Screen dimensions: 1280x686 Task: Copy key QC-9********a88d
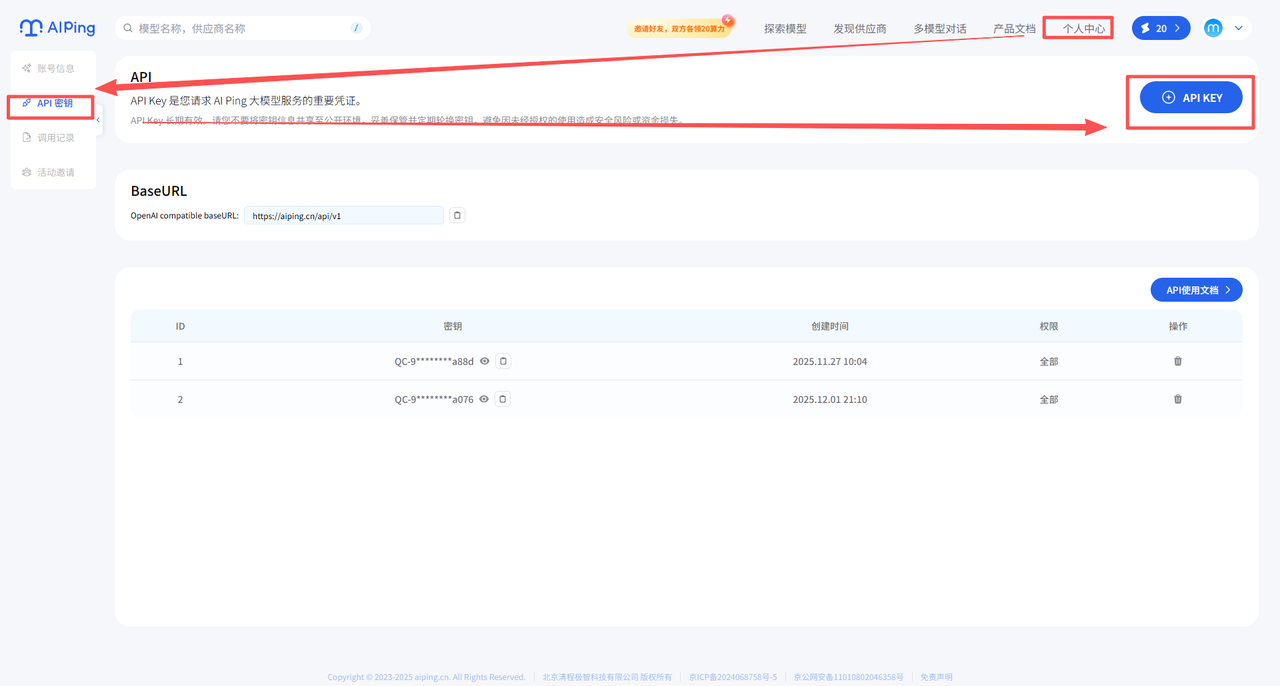(x=503, y=361)
